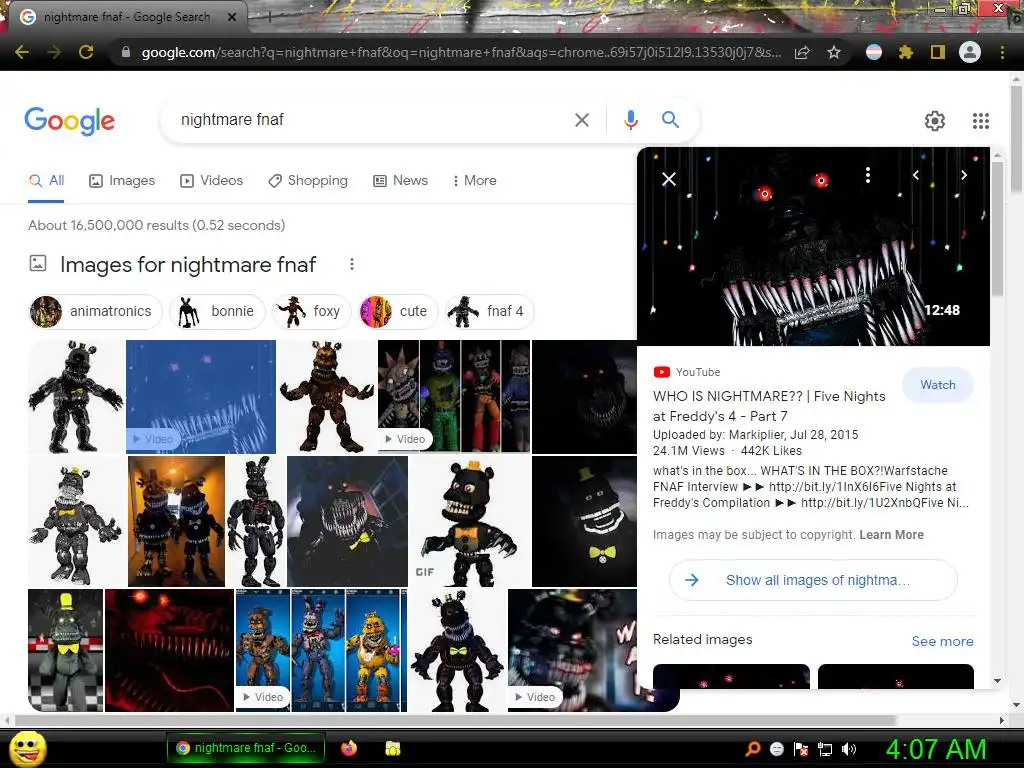Image resolution: width=1024 pixels, height=768 pixels.
Task: Switch to the Images search tab
Action: pyautogui.click(x=122, y=181)
